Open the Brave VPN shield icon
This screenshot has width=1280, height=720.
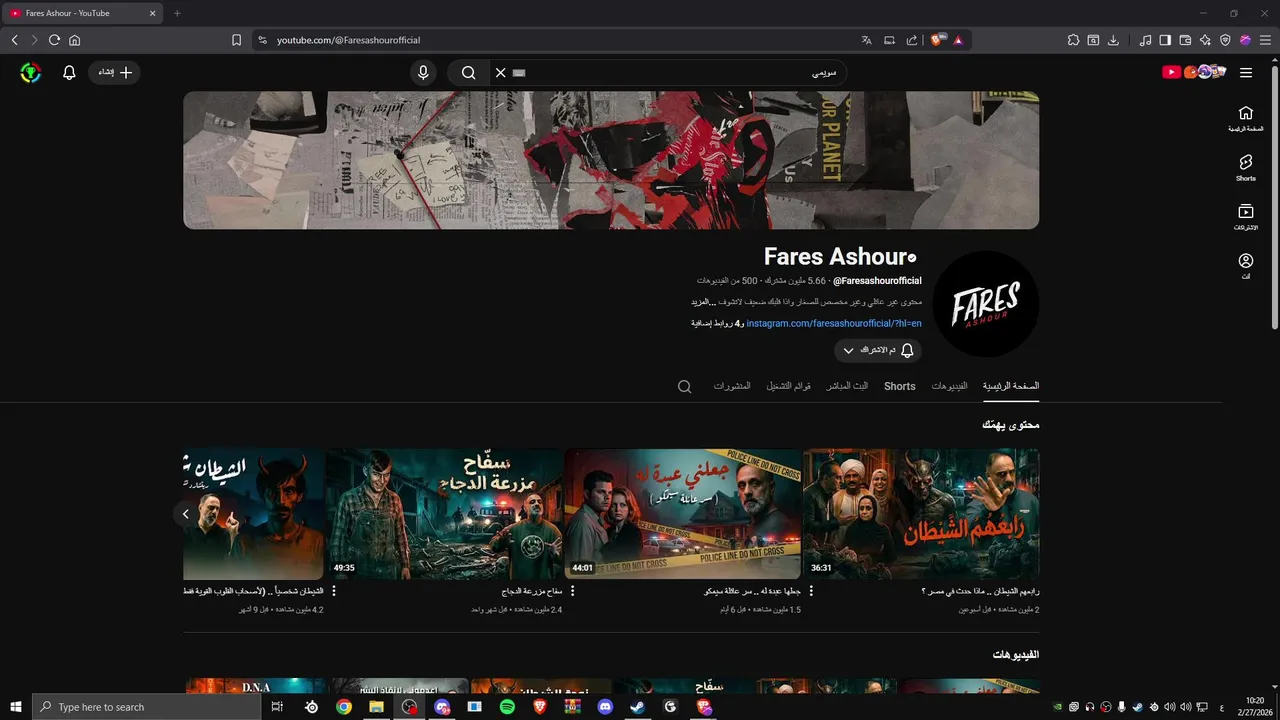pyautogui.click(x=1225, y=40)
